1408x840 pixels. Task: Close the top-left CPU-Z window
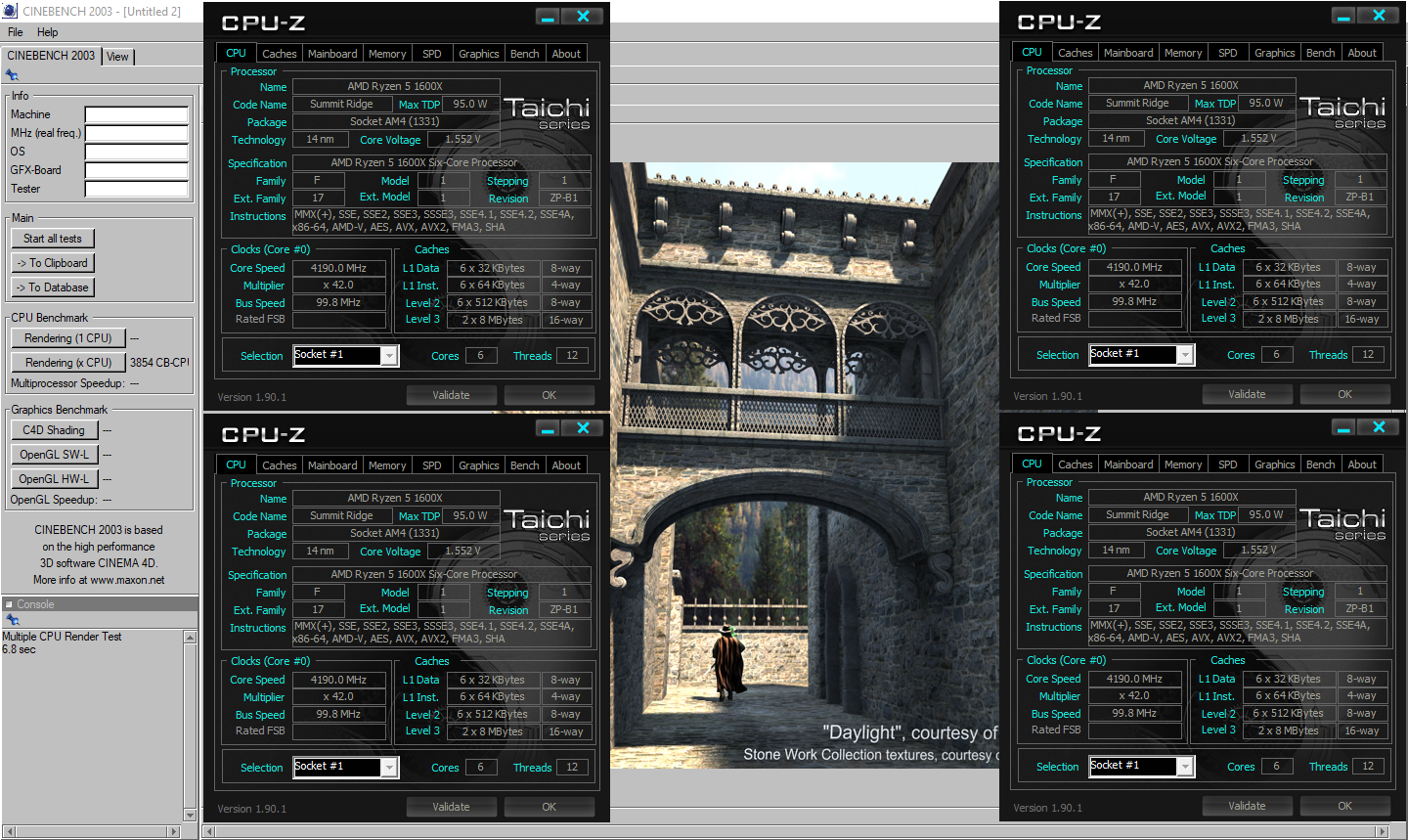click(x=583, y=16)
